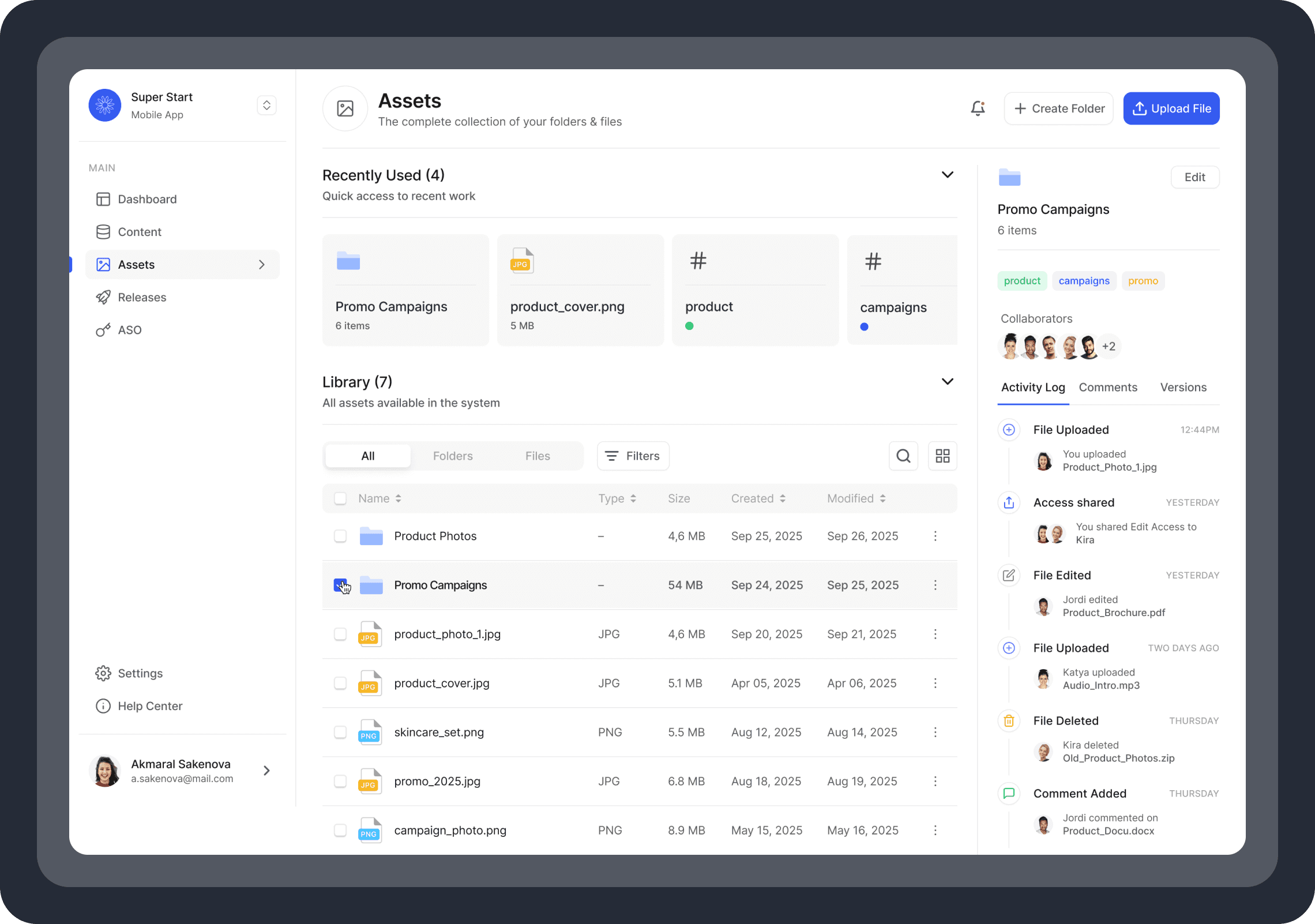Uncheck the Promo Campaigns row checkbox
Image resolution: width=1315 pixels, height=924 pixels.
click(340, 585)
